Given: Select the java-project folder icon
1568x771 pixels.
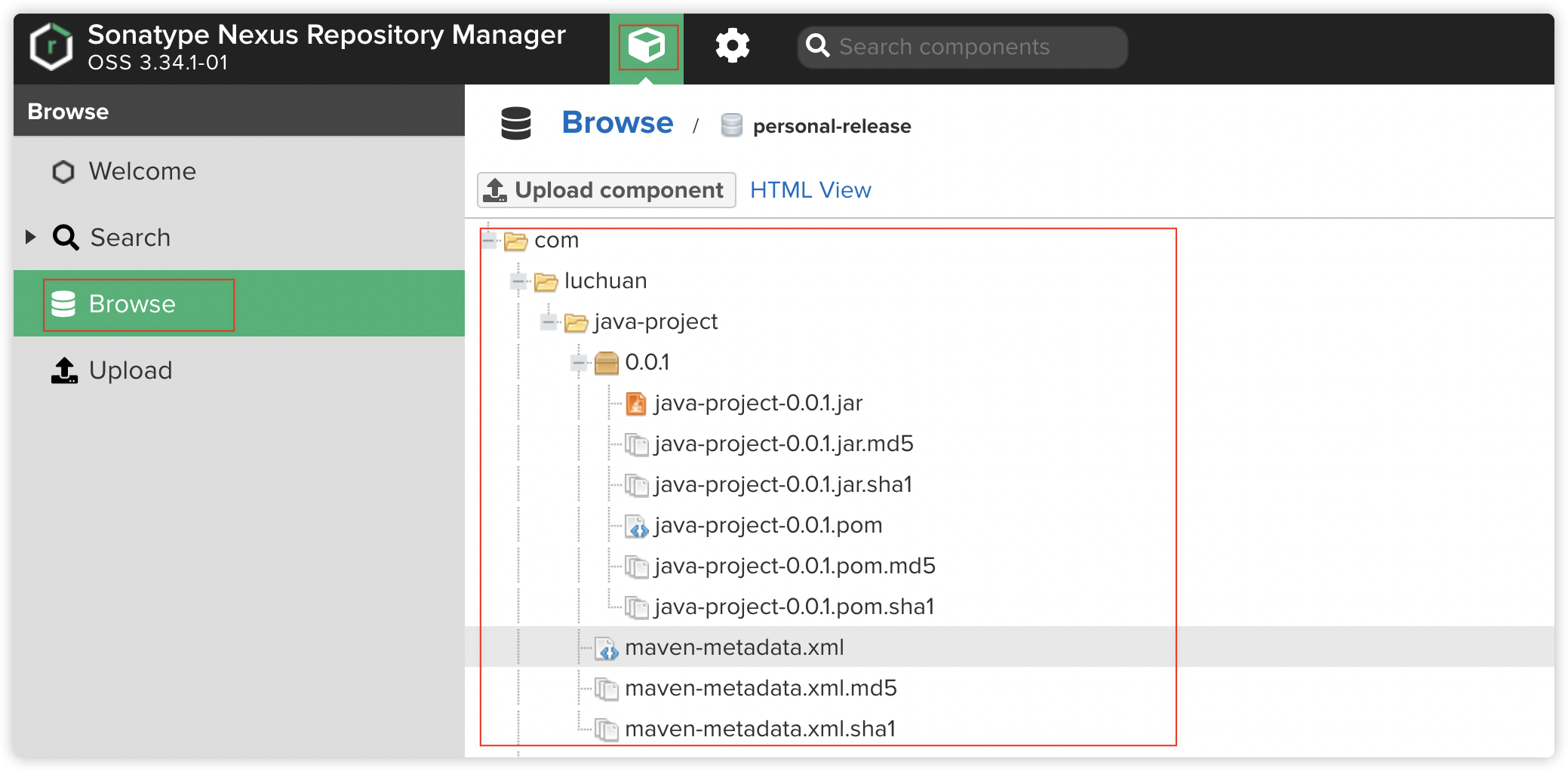Looking at the screenshot, I should (x=576, y=322).
